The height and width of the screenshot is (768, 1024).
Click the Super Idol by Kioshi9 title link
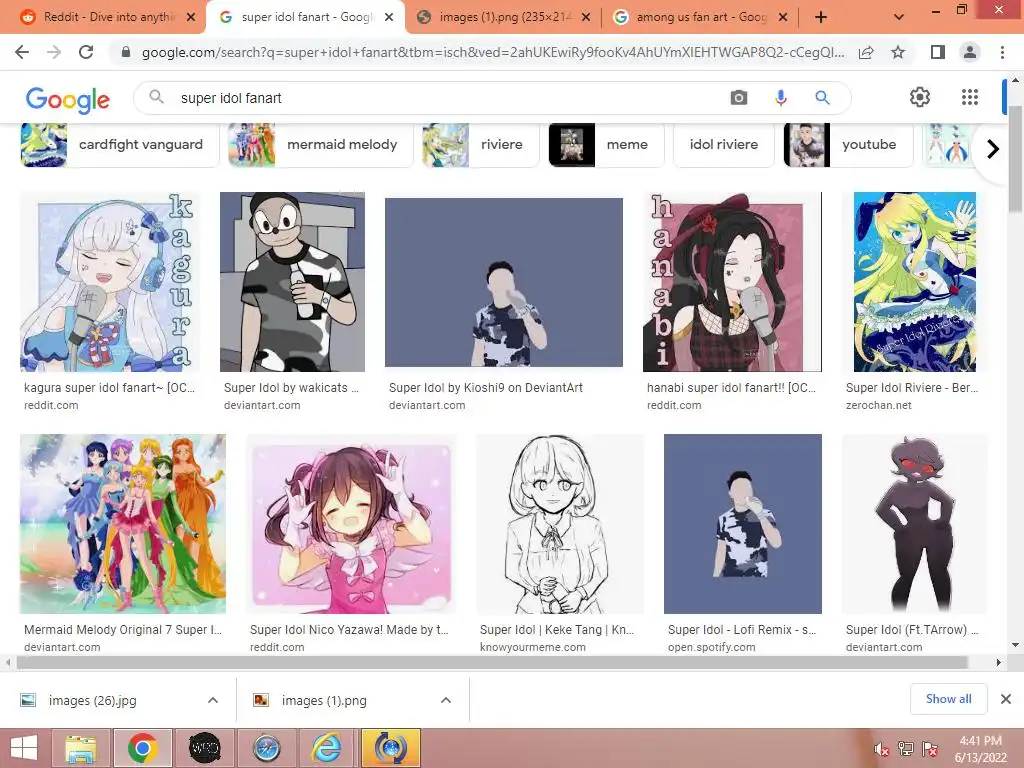pos(486,388)
